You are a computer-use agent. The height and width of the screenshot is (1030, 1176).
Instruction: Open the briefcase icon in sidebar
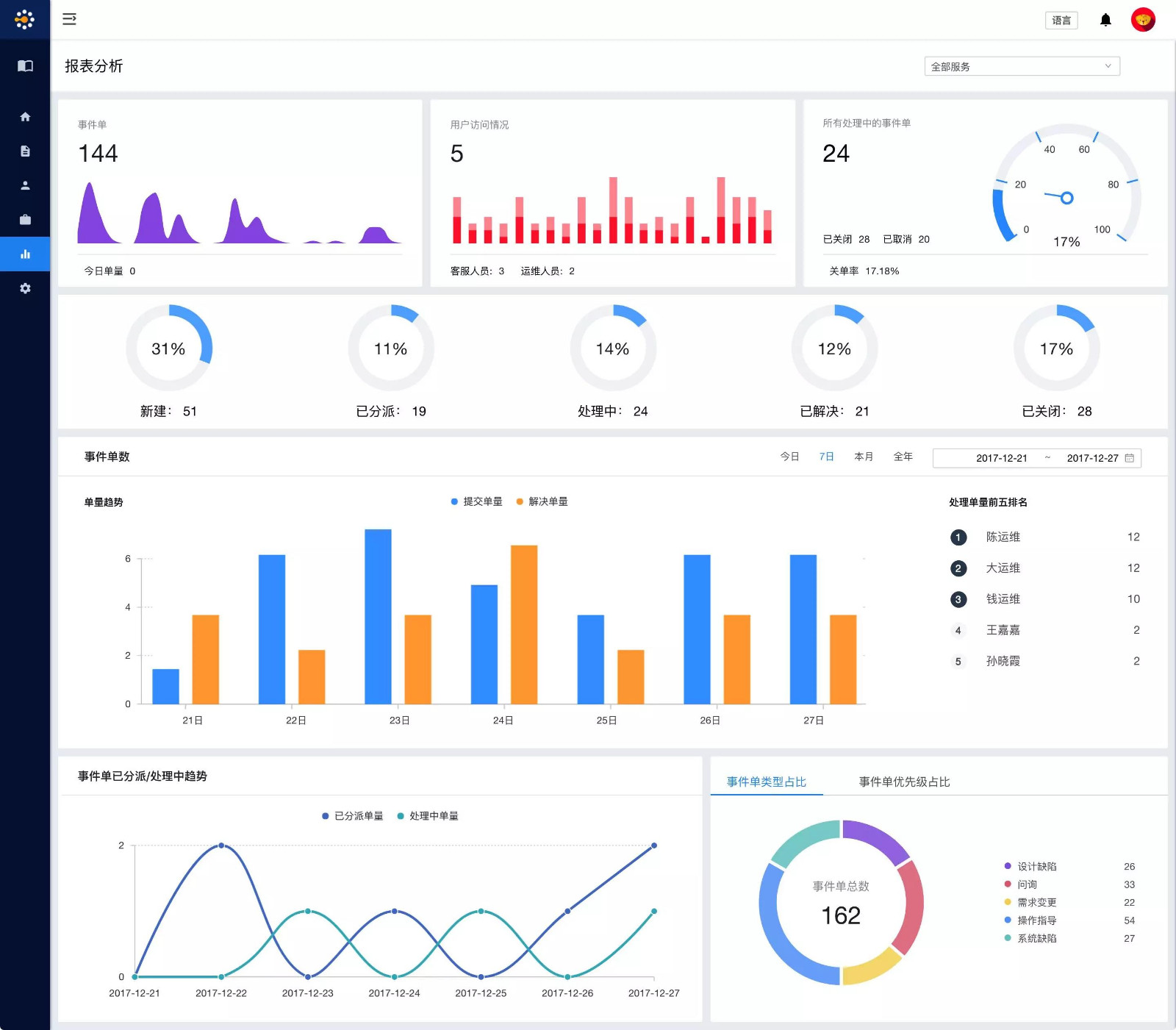click(25, 220)
